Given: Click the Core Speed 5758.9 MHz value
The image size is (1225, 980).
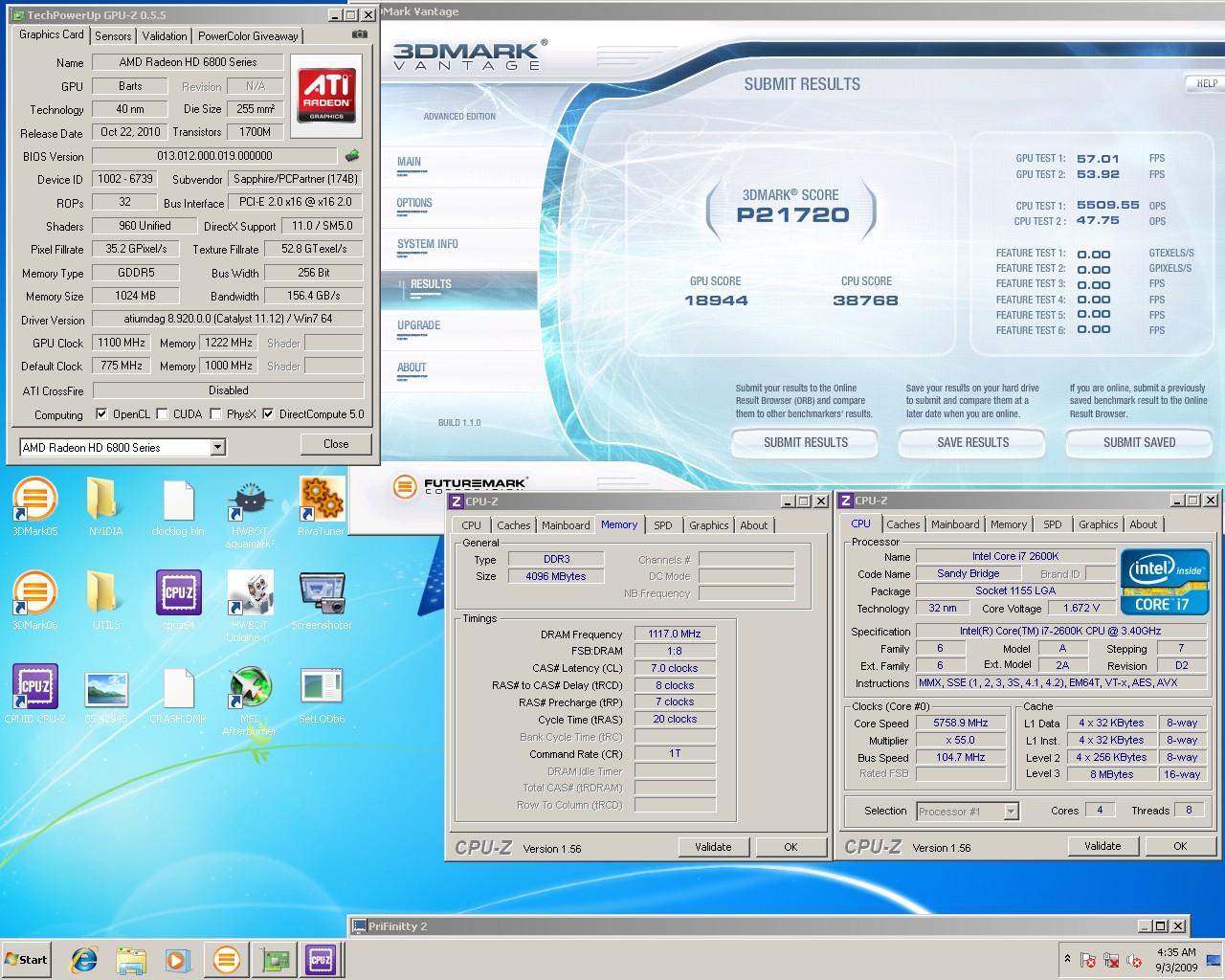Looking at the screenshot, I should (961, 724).
